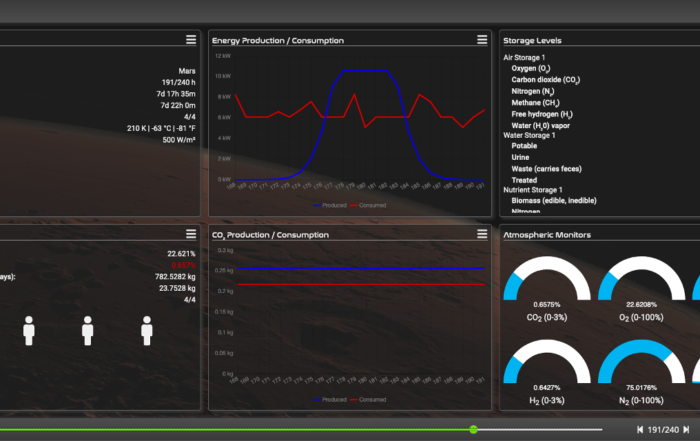Open the Energy Production / Consumption panel menu
Screen dimensions: 700x441
[483, 40]
